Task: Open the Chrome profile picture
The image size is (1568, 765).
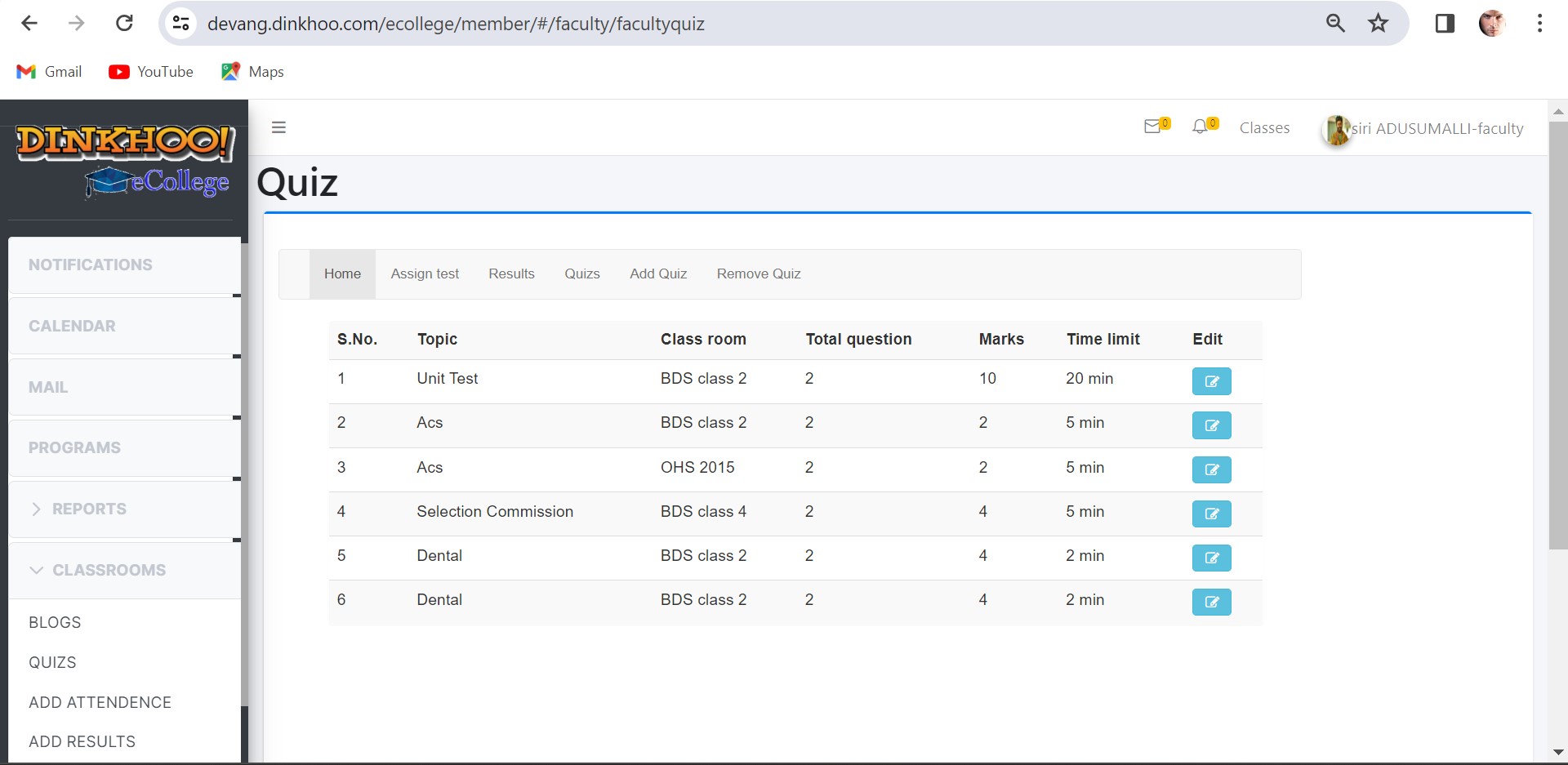Action: point(1492,23)
